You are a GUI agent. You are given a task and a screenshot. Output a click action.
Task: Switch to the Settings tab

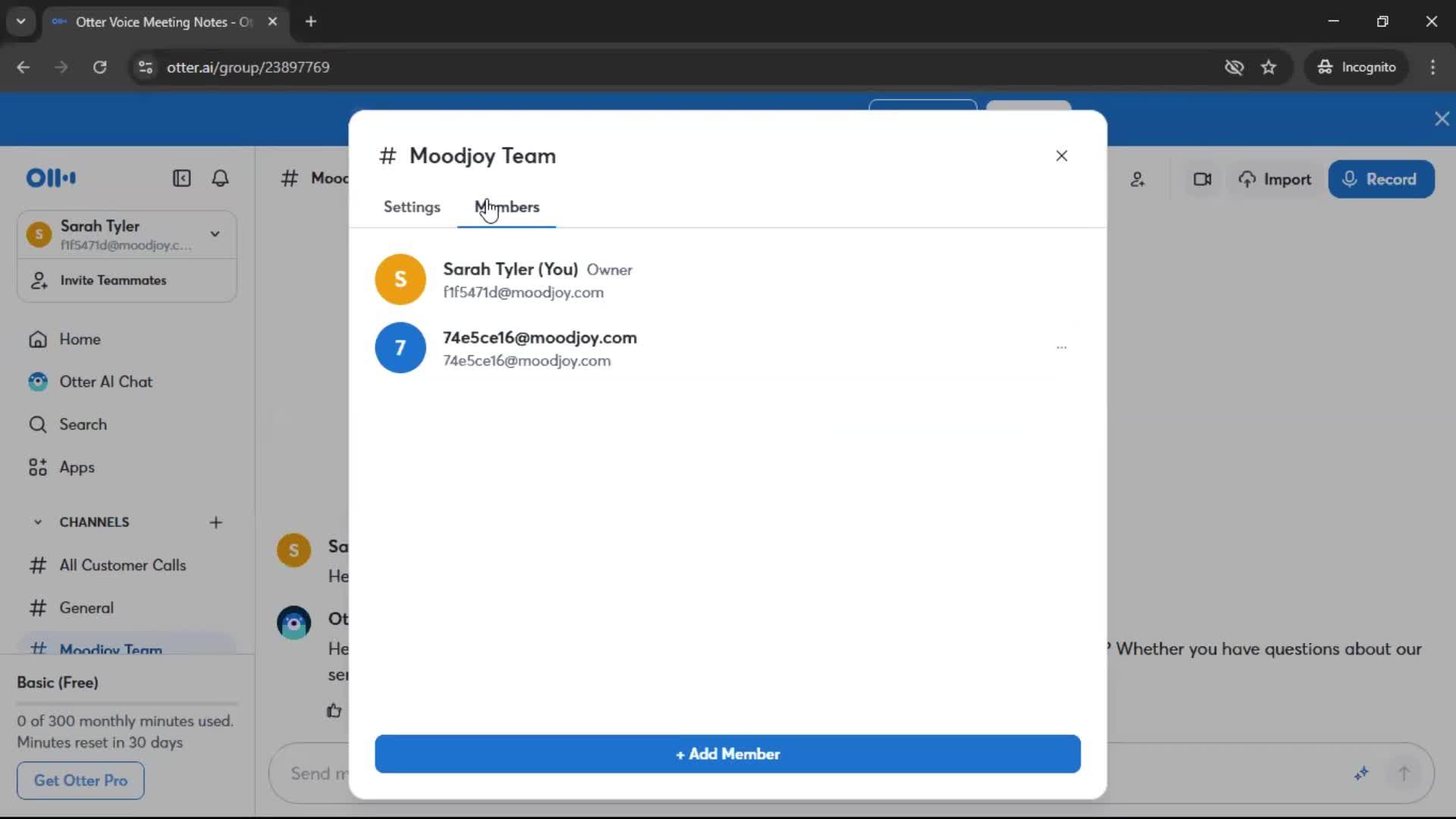pos(412,207)
